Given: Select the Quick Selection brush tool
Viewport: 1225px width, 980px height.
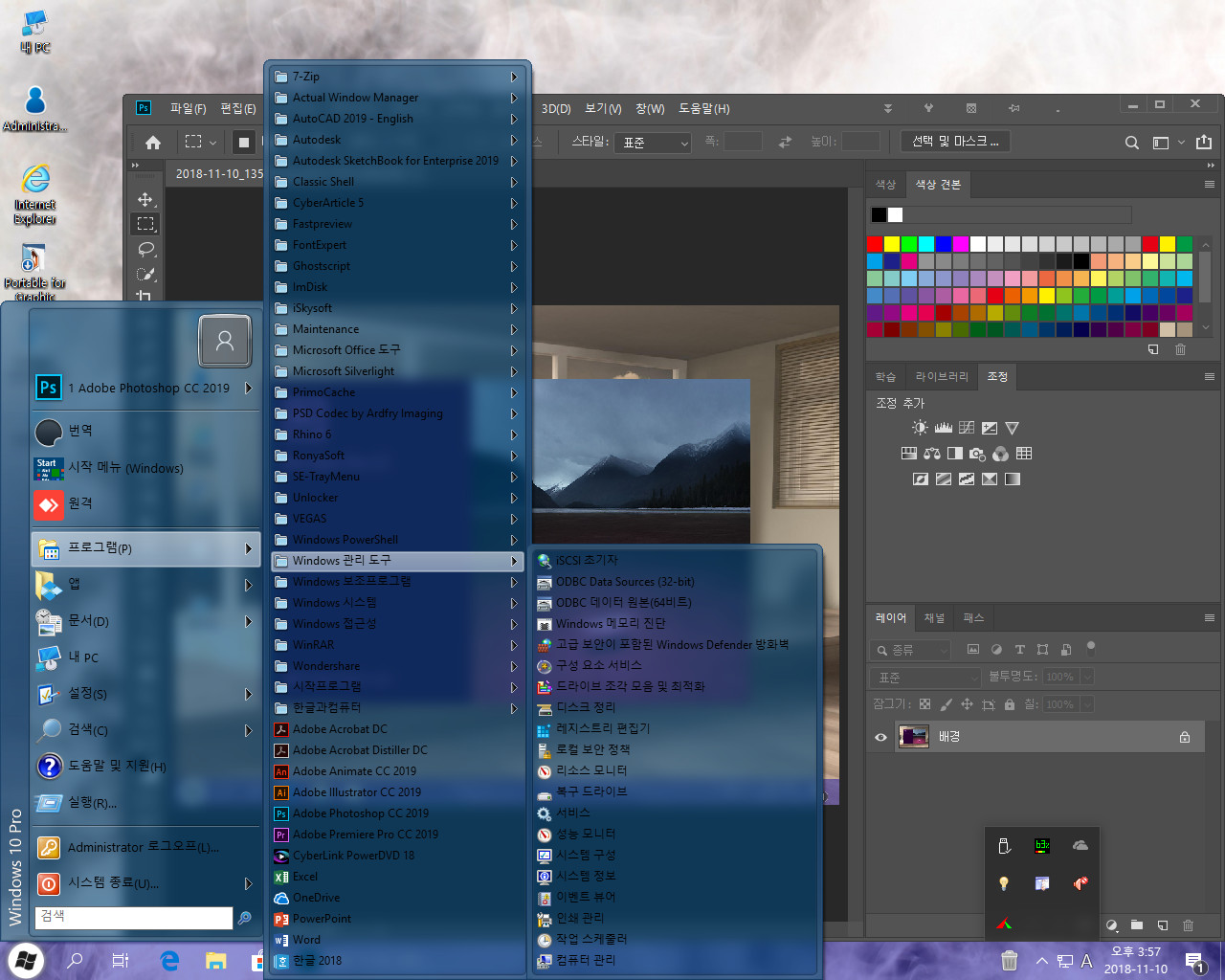Looking at the screenshot, I should pos(145,274).
